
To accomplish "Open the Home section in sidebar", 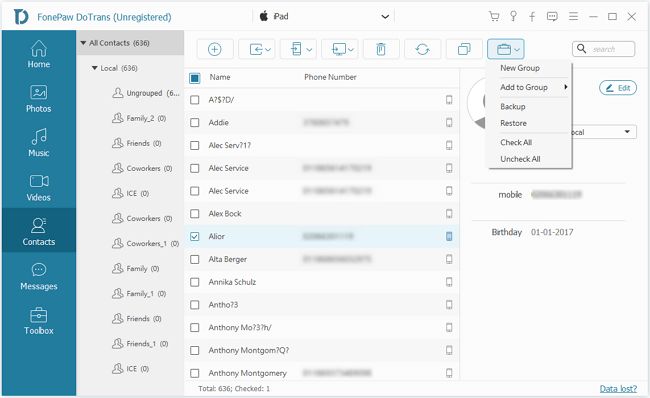I will coord(39,54).
